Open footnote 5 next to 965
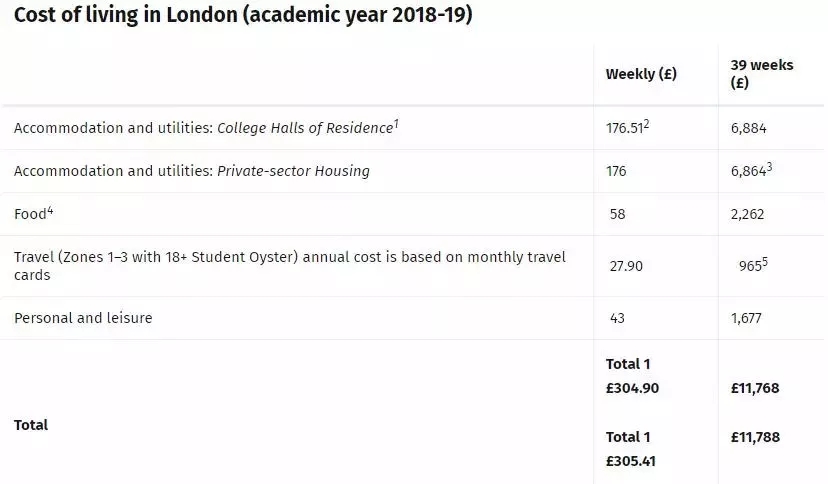Screen dimensions: 828x484 point(765,261)
